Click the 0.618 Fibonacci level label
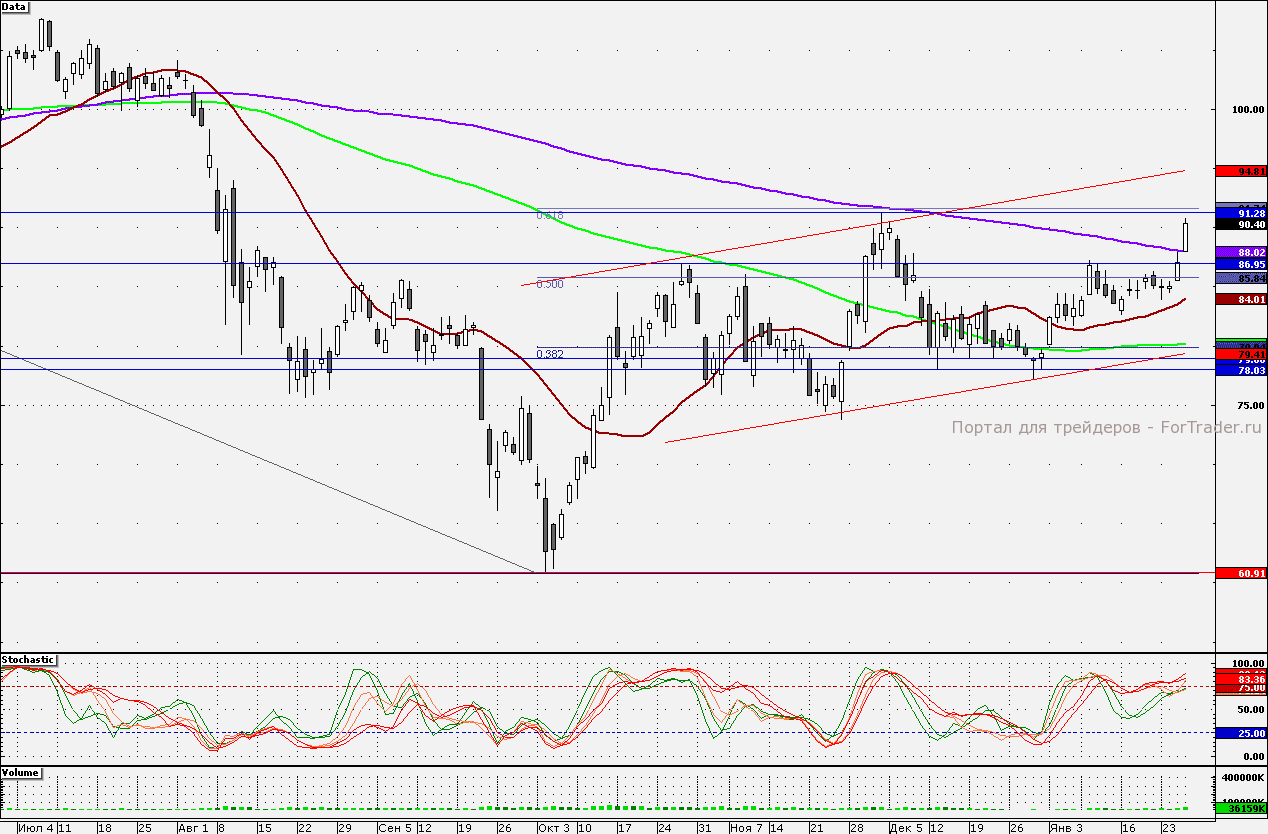This screenshot has height=834, width=1268. tap(550, 215)
